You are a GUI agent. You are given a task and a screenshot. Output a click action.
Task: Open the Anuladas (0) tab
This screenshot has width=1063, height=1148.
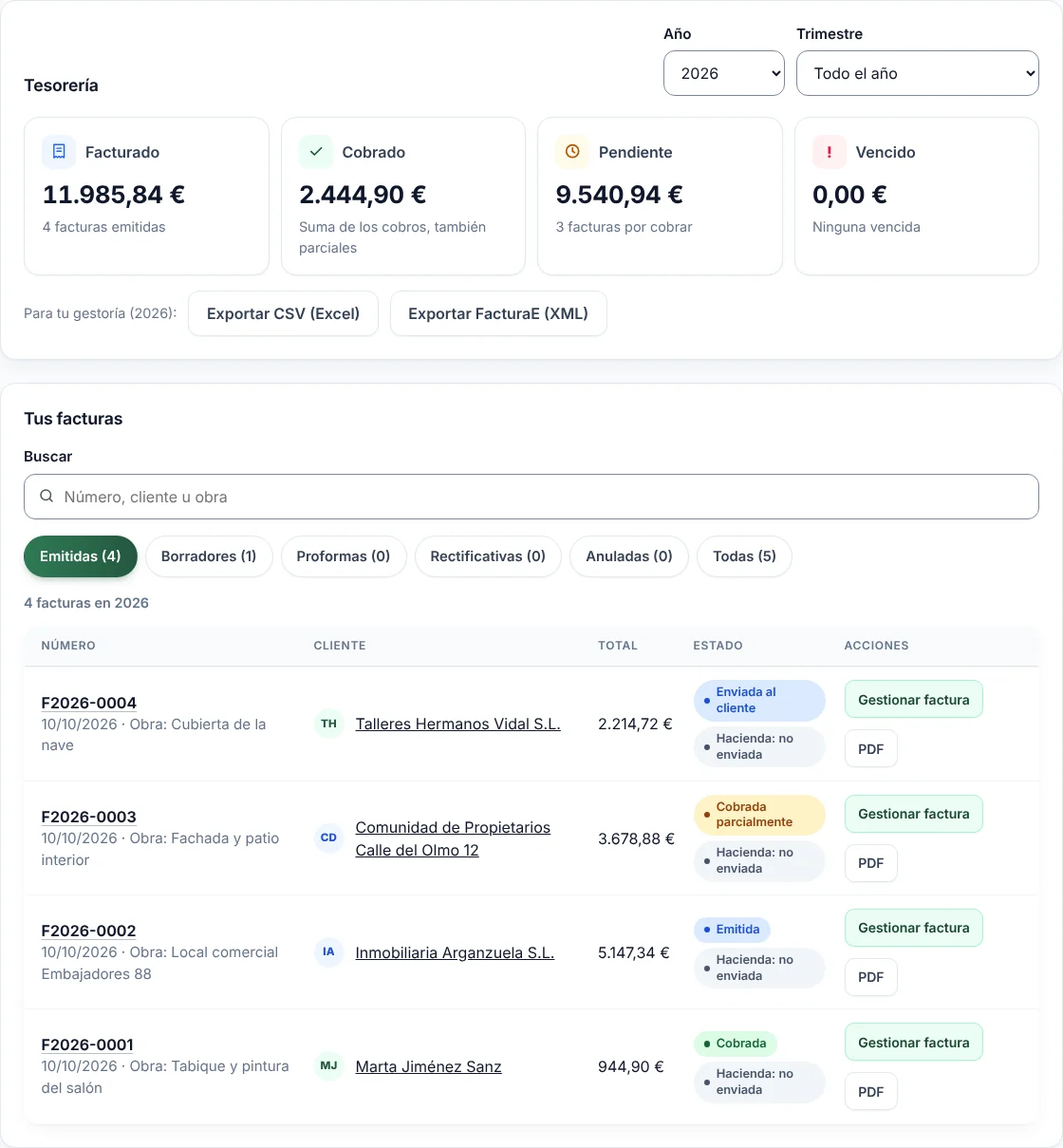pos(629,556)
